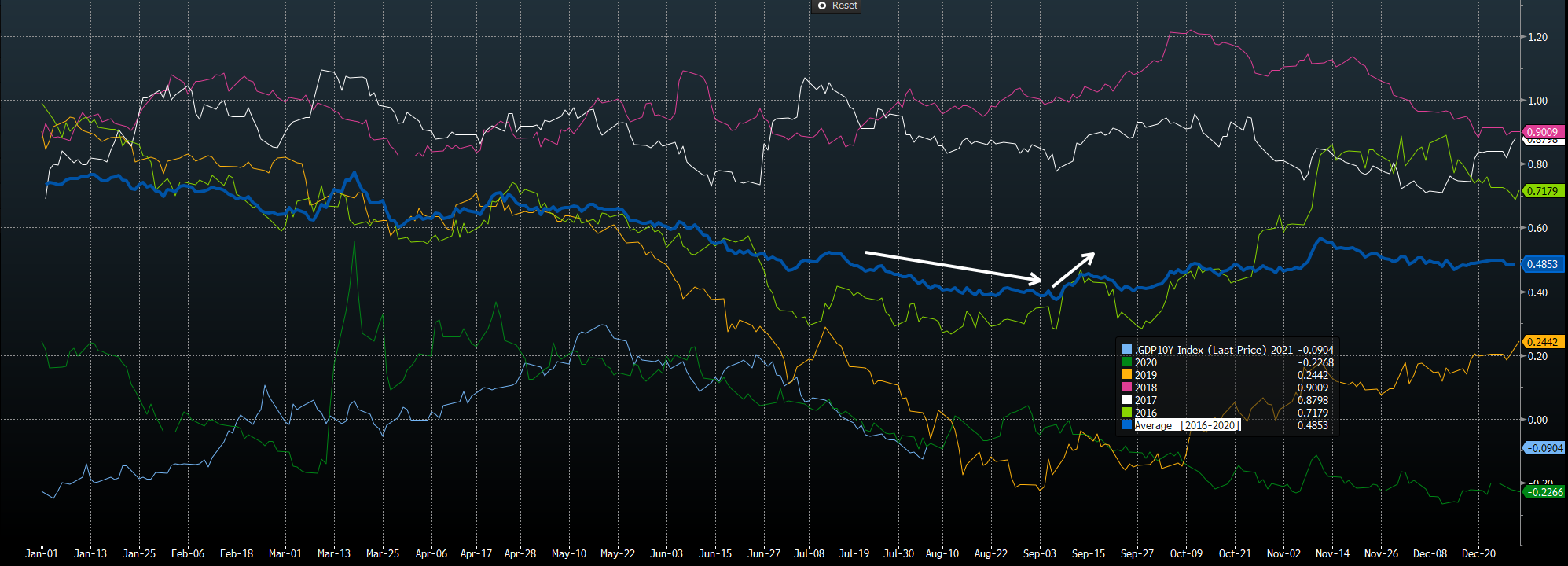Click the 0.20 y-axis label

point(1537,356)
